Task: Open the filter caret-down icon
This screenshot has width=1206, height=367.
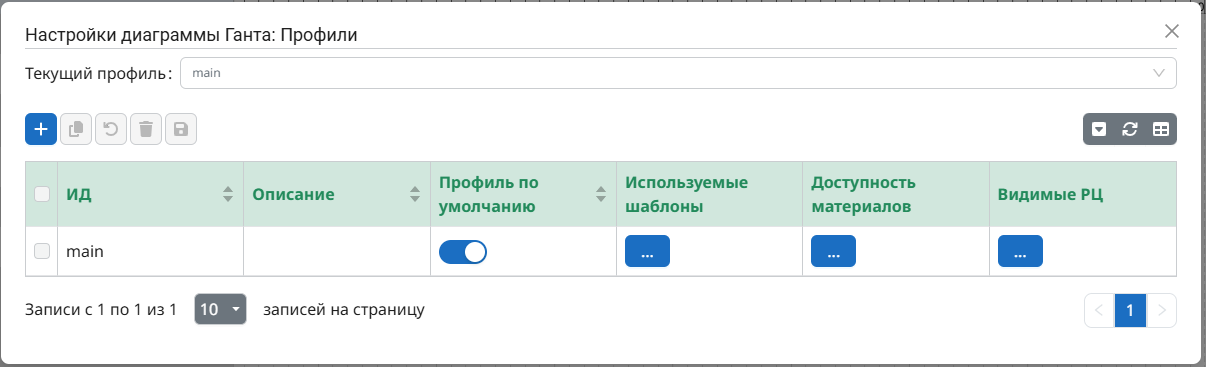Action: [x=1099, y=129]
